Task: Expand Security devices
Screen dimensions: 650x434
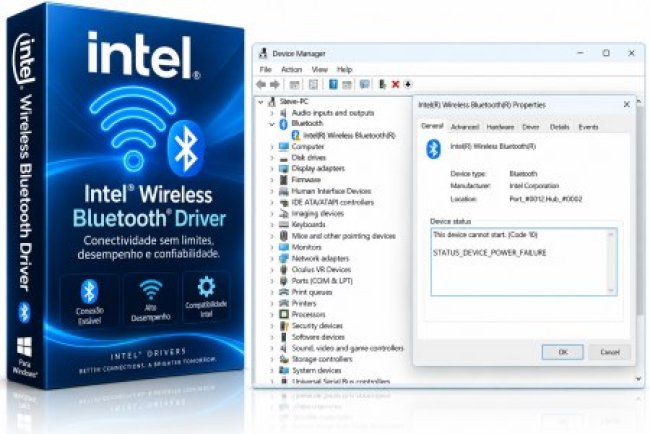Action: click(x=272, y=326)
